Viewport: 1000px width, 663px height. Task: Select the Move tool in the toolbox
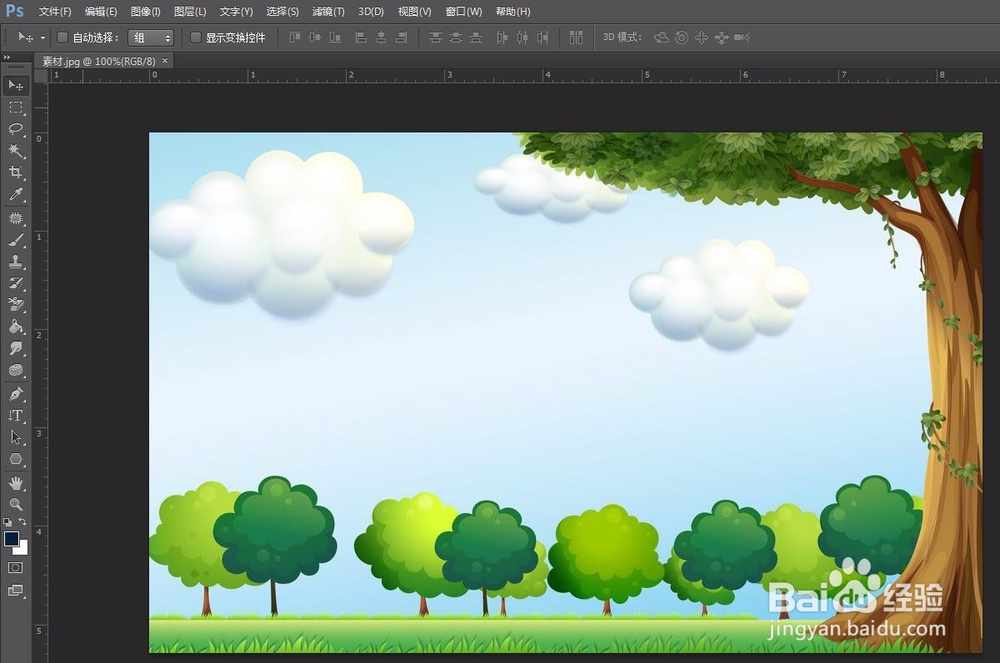tap(15, 85)
